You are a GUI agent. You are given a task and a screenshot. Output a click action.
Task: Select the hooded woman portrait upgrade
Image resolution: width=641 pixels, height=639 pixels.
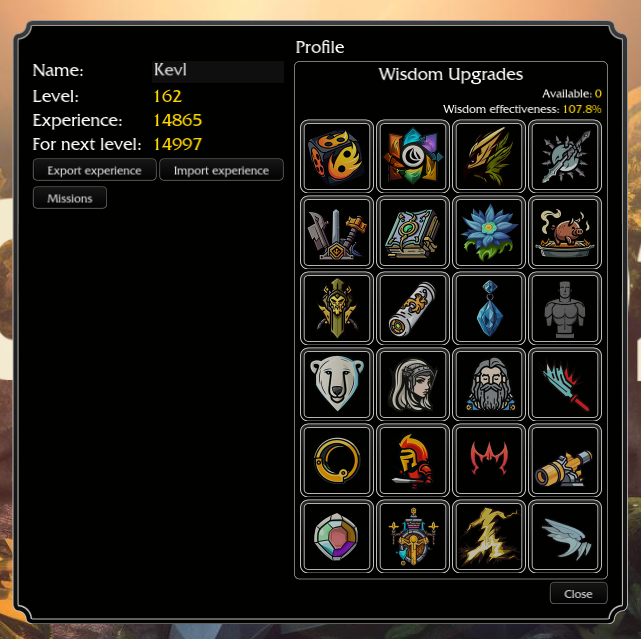pyautogui.click(x=413, y=384)
